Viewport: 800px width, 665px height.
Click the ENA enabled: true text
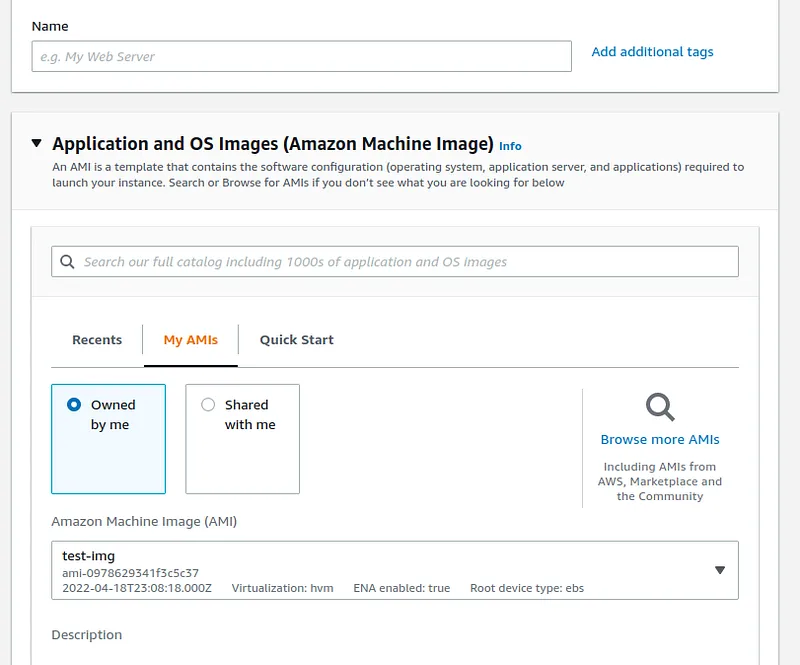(402, 588)
